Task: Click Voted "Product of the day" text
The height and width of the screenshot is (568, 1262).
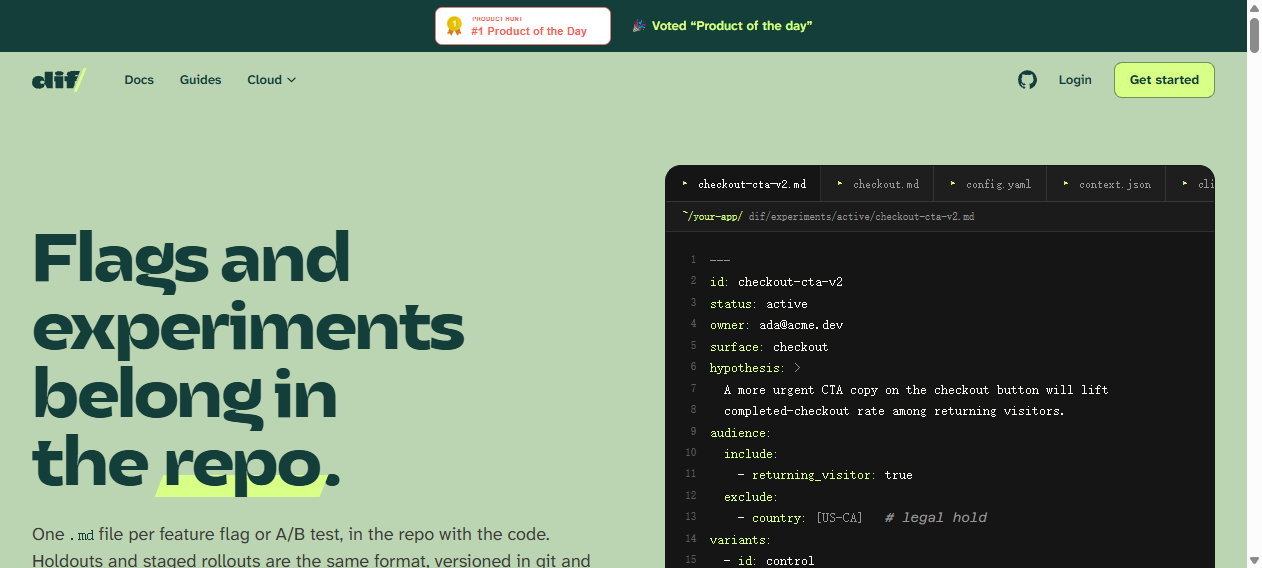Action: click(x=732, y=26)
